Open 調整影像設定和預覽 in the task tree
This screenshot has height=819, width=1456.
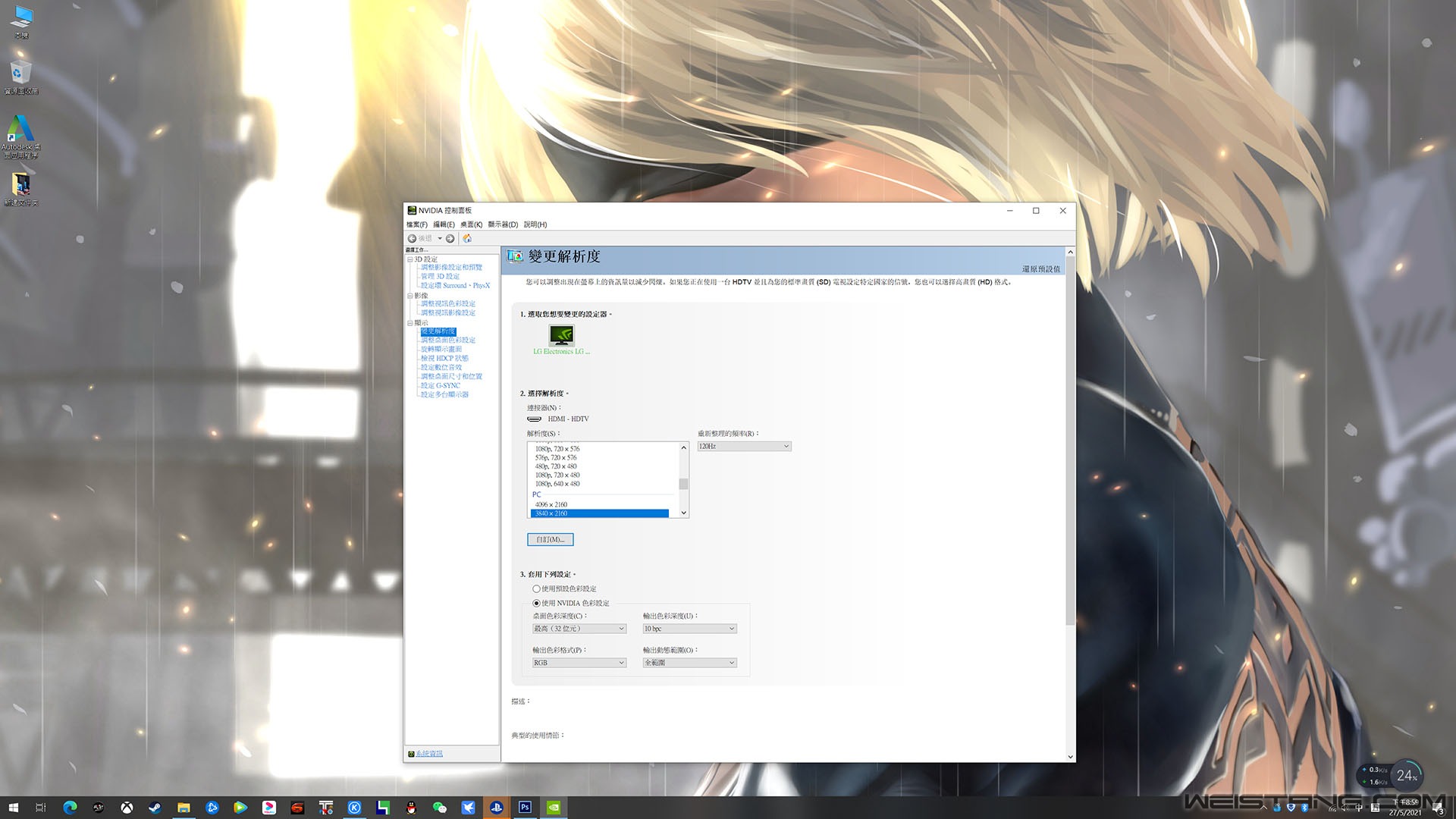(451, 268)
